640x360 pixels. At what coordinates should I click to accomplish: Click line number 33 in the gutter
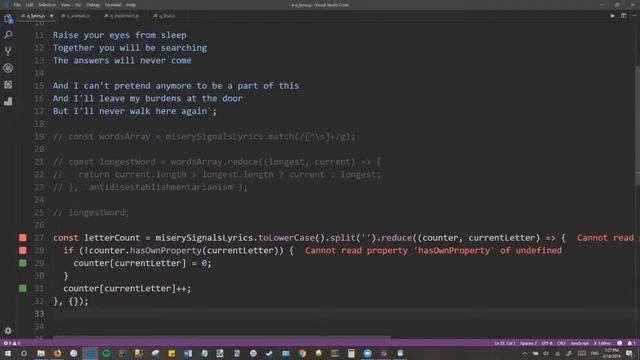(x=39, y=313)
